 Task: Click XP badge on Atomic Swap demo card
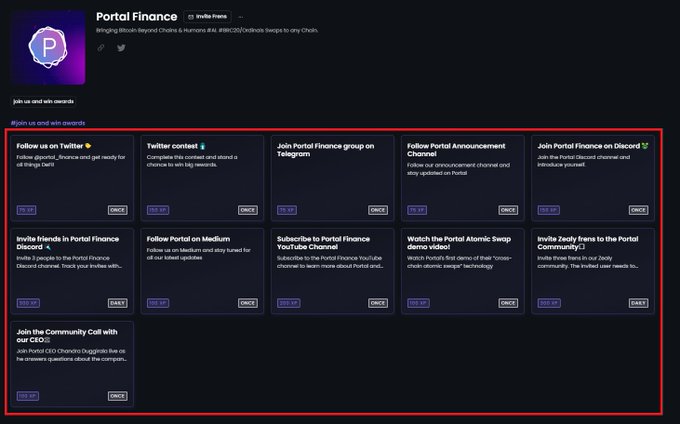(x=418, y=303)
